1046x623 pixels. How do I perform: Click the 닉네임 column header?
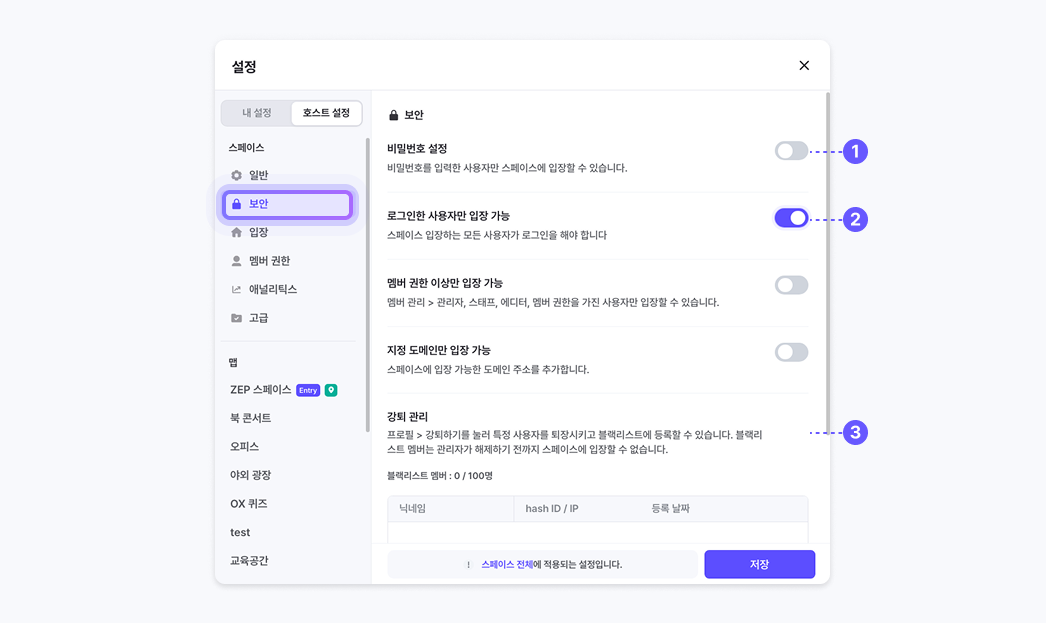(412, 509)
